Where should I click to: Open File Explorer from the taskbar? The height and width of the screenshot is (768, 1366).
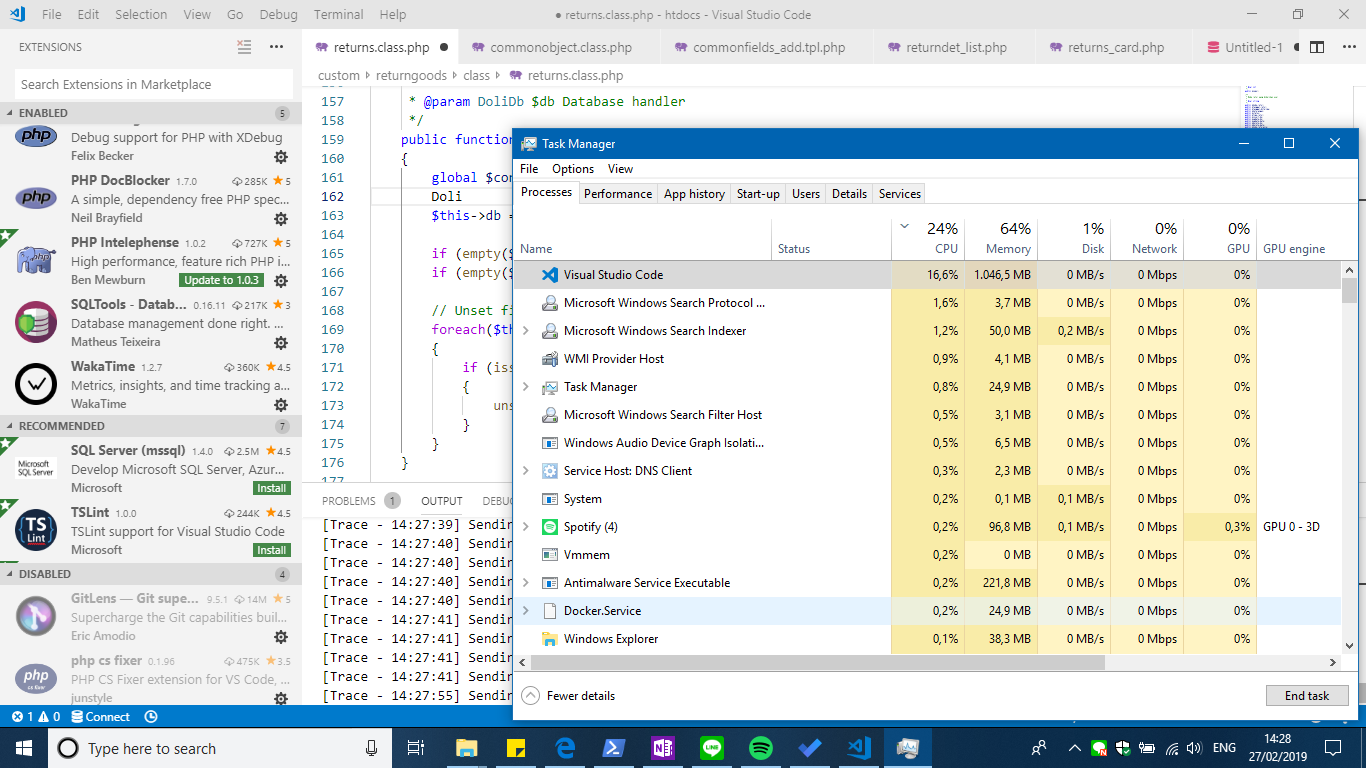coord(467,748)
